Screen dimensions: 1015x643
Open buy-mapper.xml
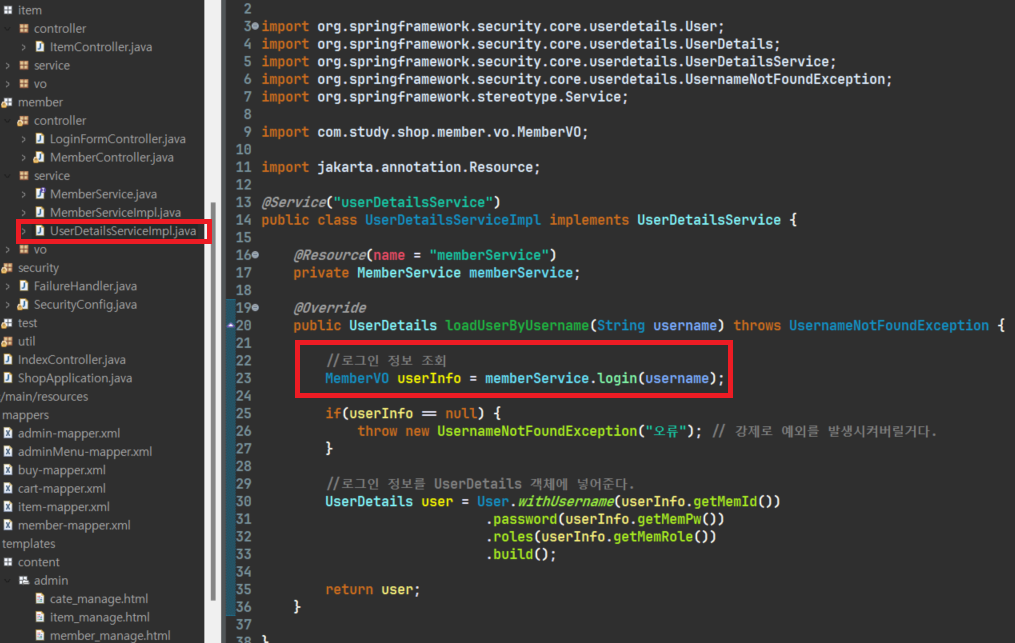61,470
